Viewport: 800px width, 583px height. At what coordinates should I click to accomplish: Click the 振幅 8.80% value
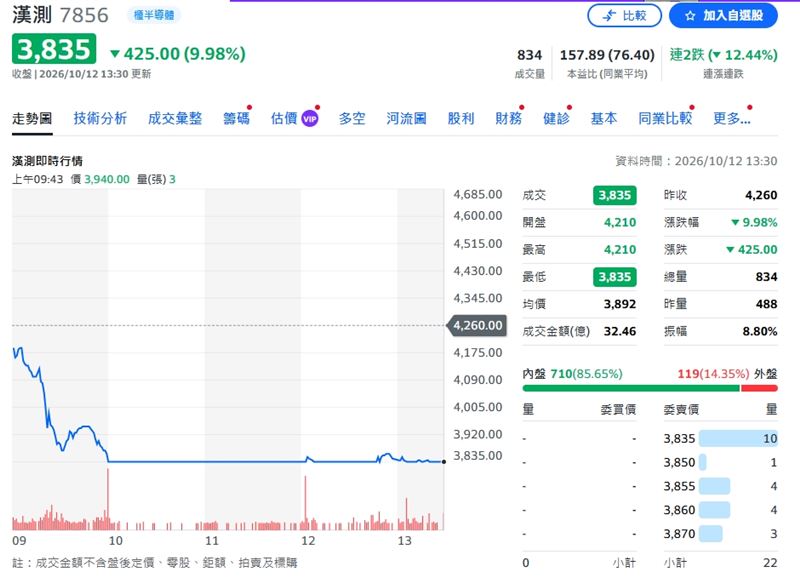760,331
